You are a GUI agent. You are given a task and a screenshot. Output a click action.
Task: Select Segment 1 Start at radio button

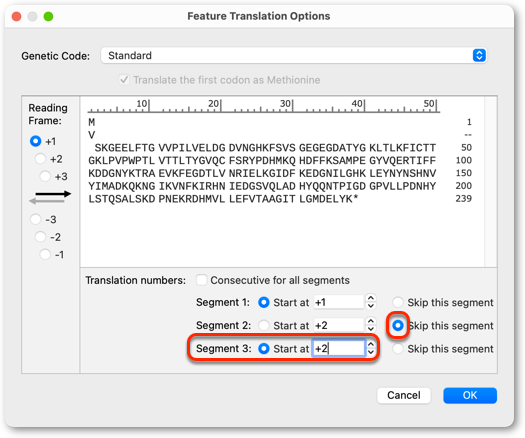point(264,302)
